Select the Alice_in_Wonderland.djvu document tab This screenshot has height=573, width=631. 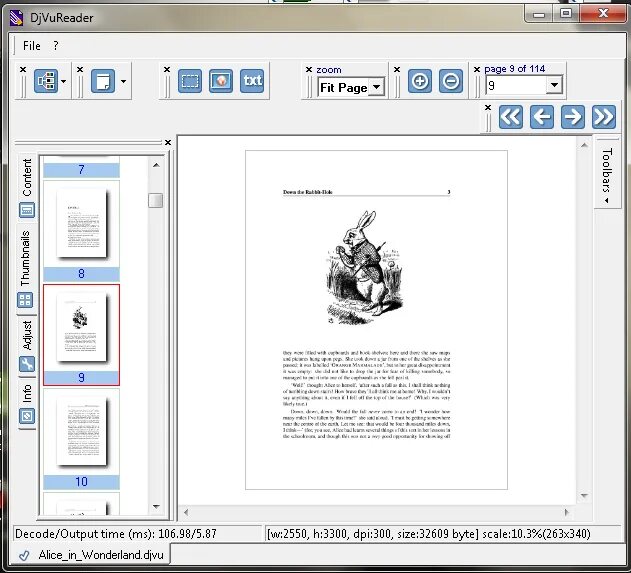(92, 555)
